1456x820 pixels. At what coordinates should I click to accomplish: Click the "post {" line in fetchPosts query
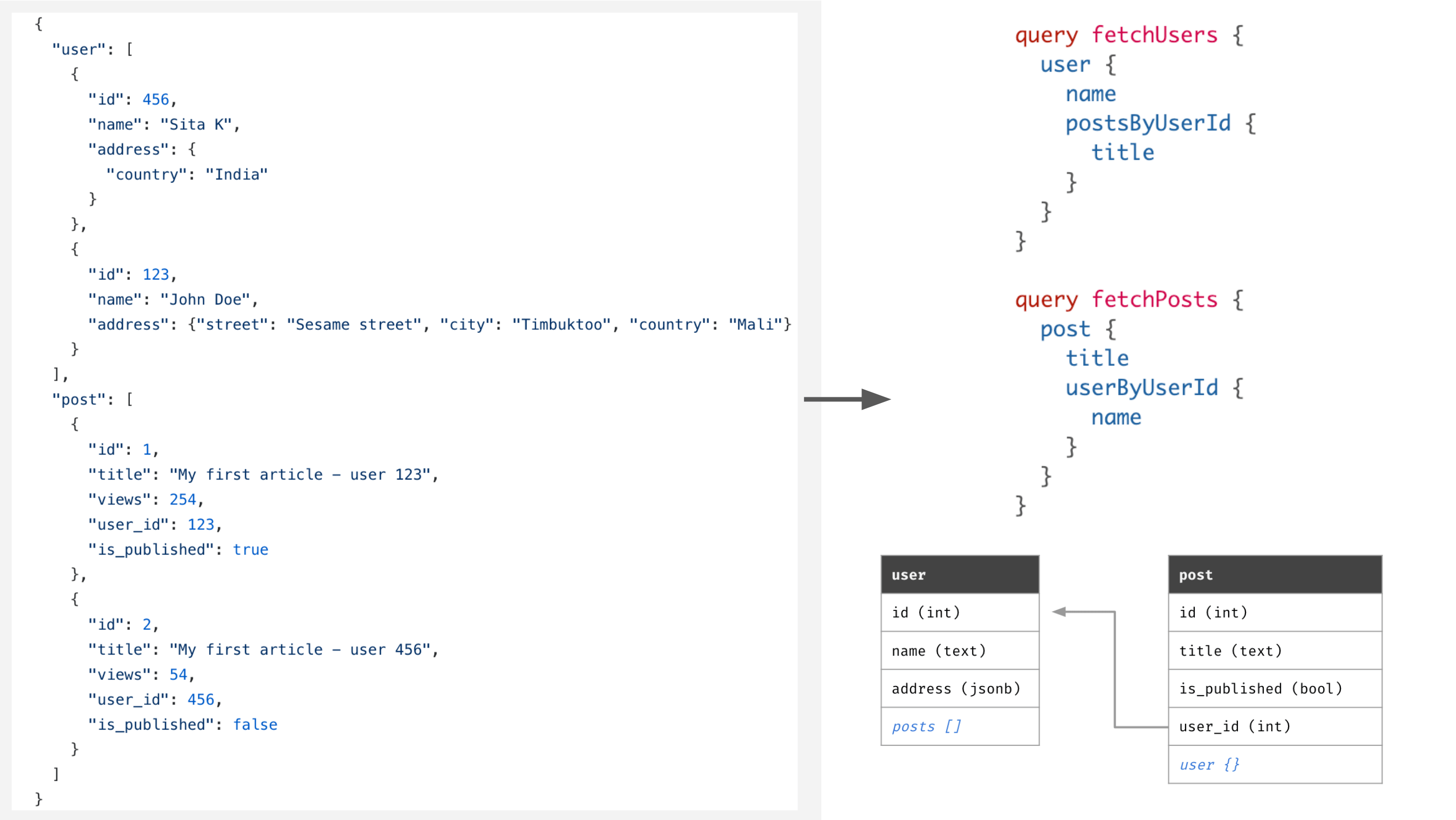pyautogui.click(x=1078, y=329)
